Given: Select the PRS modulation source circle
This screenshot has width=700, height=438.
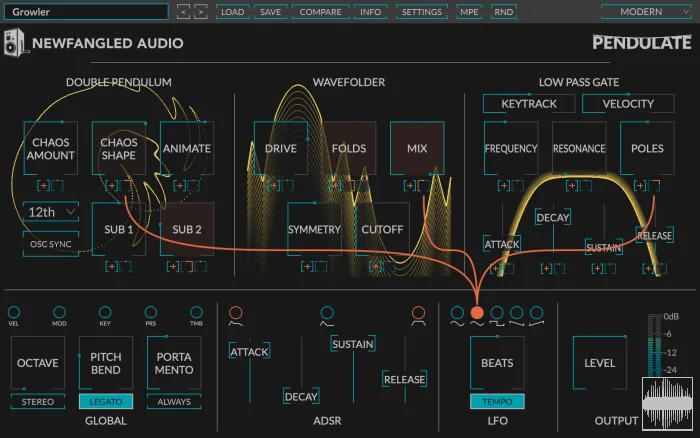Looking at the screenshot, I should (151, 312).
